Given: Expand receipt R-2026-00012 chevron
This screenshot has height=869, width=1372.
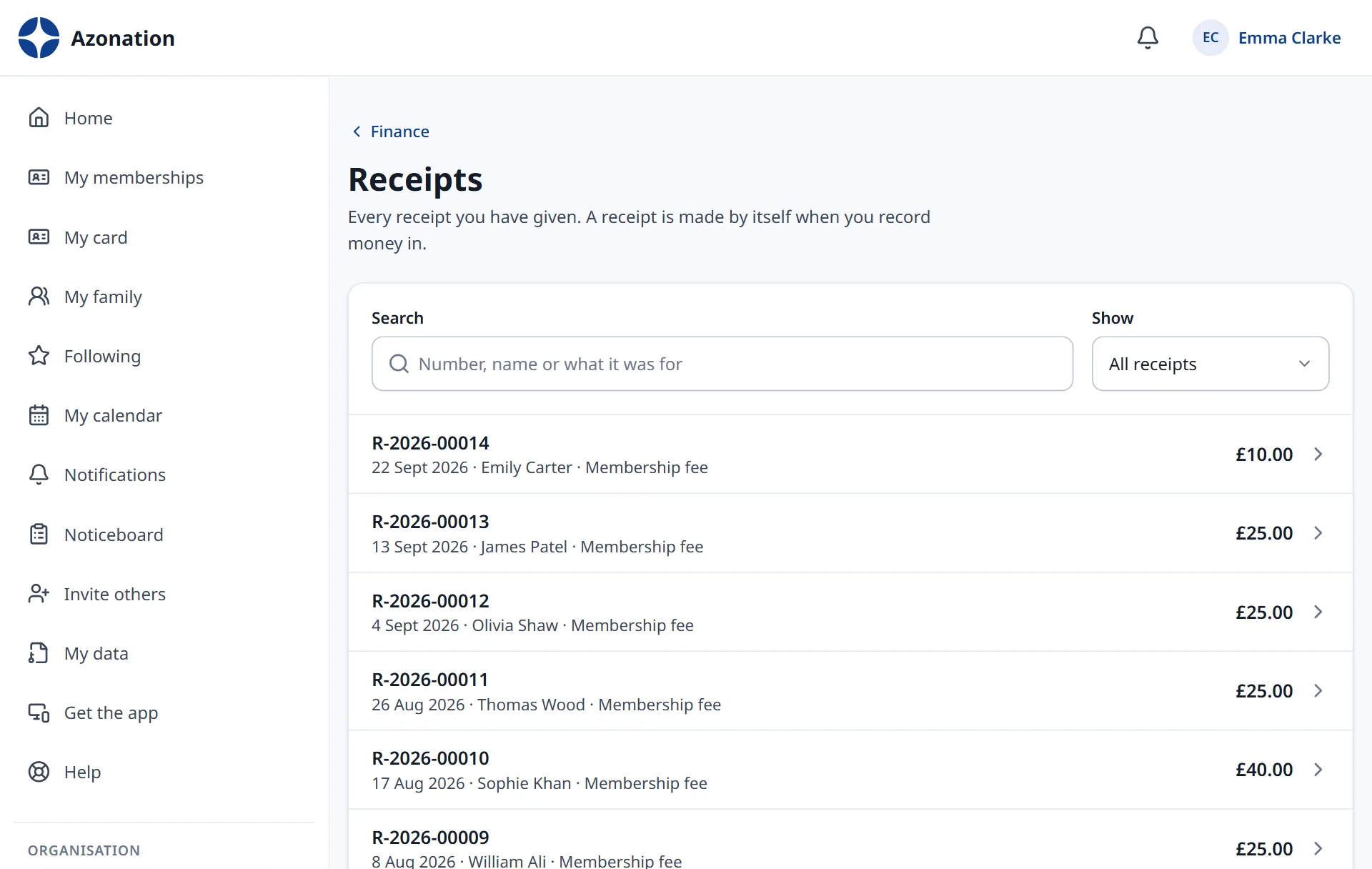Looking at the screenshot, I should point(1318,612).
